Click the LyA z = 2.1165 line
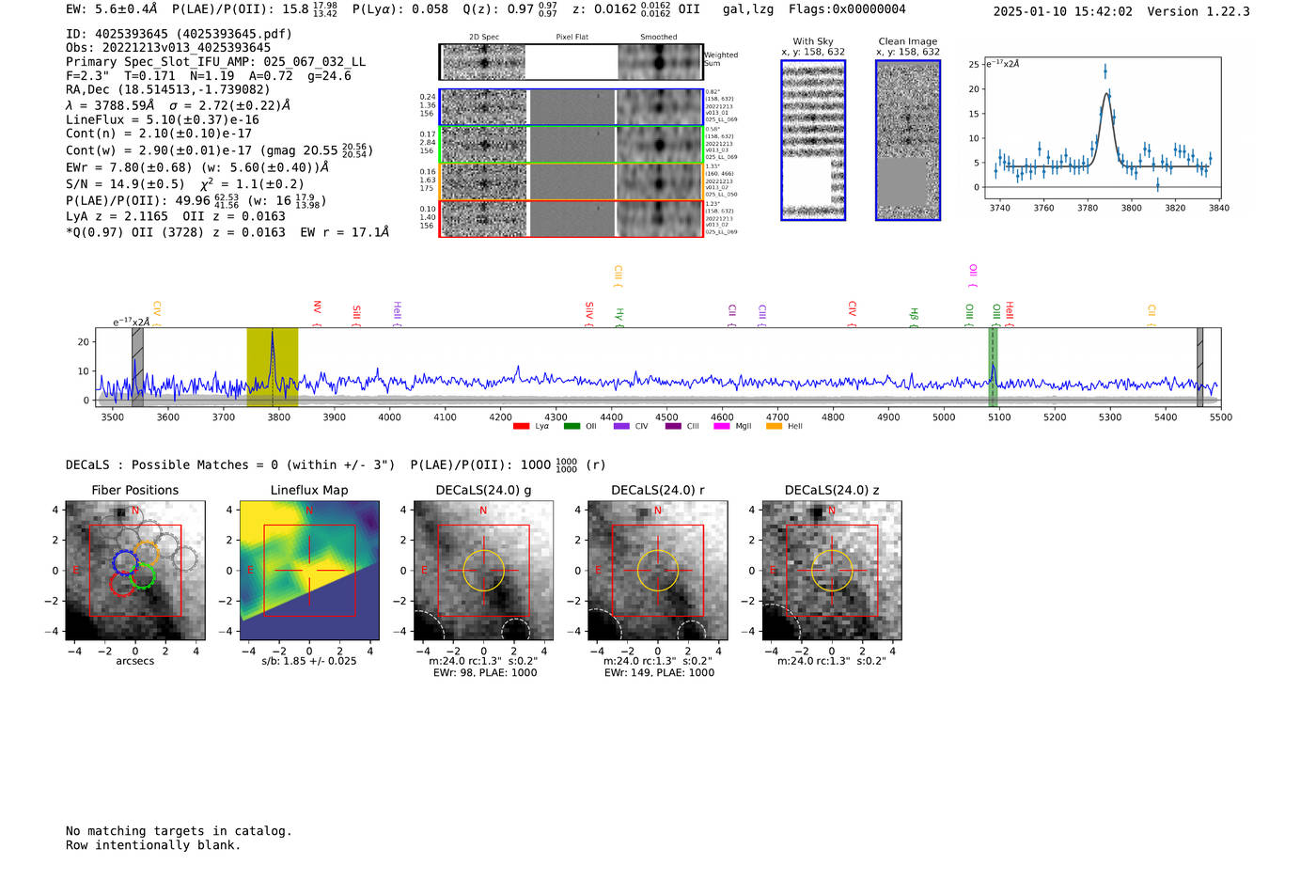1316x896 pixels. 175,216
